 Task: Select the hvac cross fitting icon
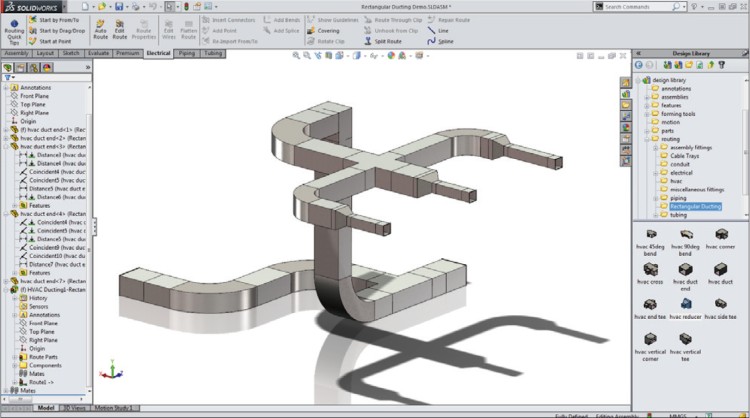(x=651, y=271)
